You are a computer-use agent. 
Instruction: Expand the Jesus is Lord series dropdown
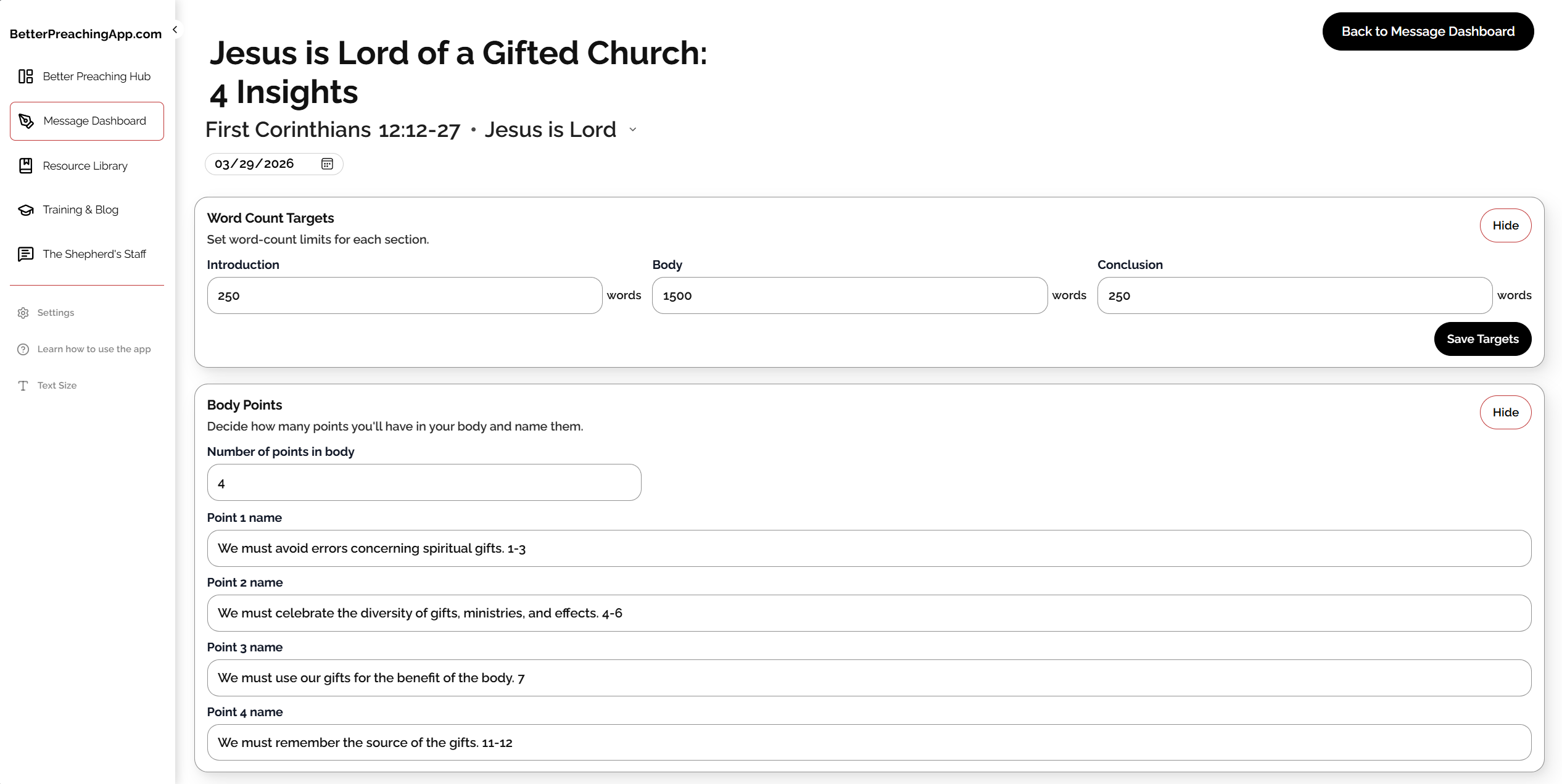pos(634,130)
